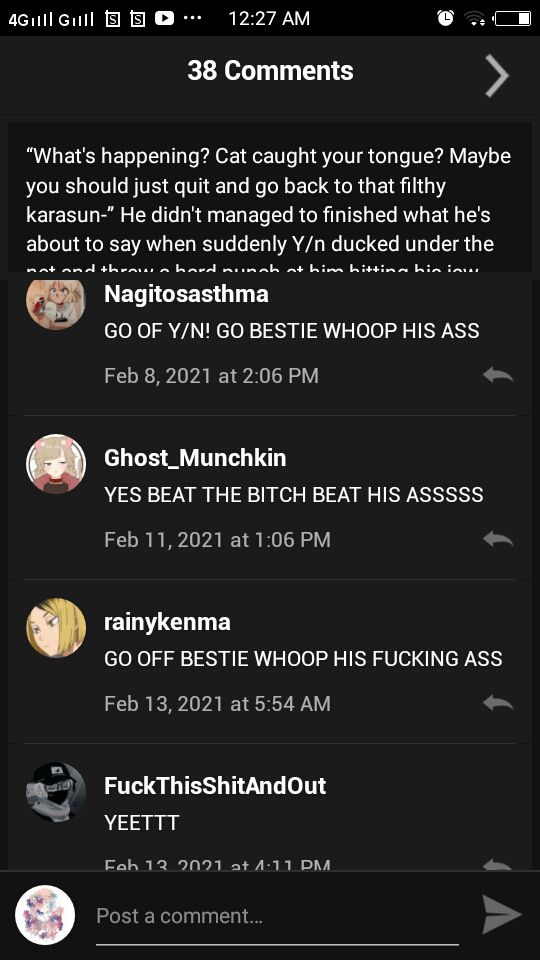The image size is (540, 960).
Task: Tap the reply arrow on Nagitosasthma's comment
Action: [497, 375]
